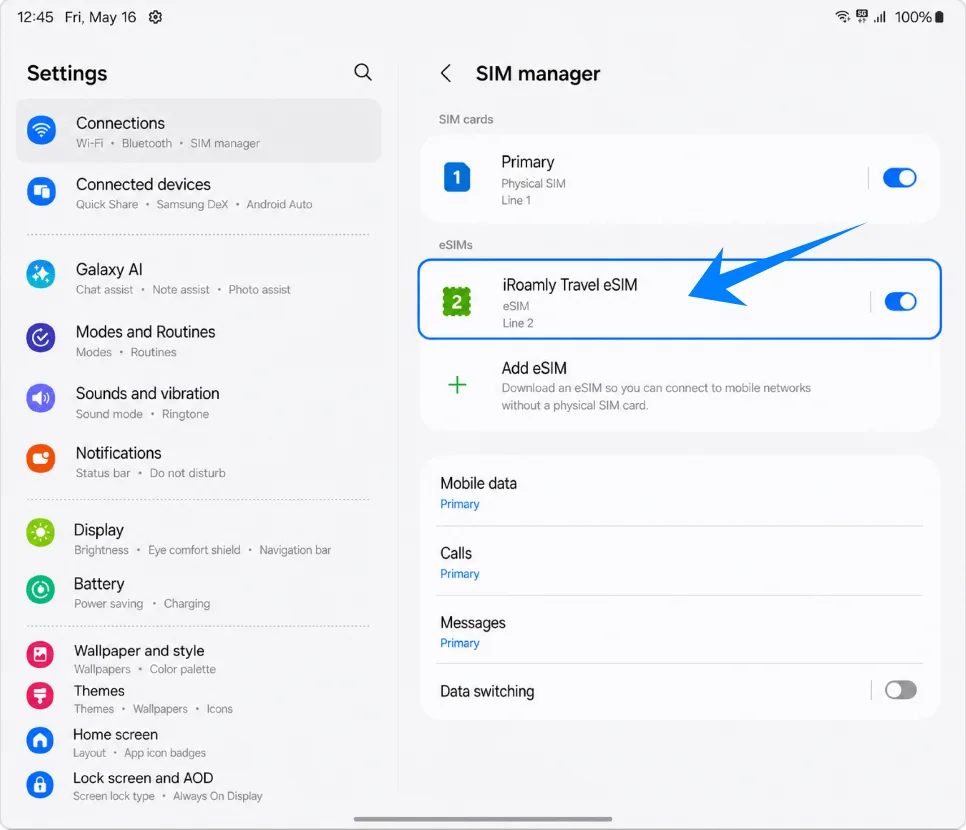The width and height of the screenshot is (966, 830).
Task: Tap the cellular signal bars indicator
Action: point(880,17)
